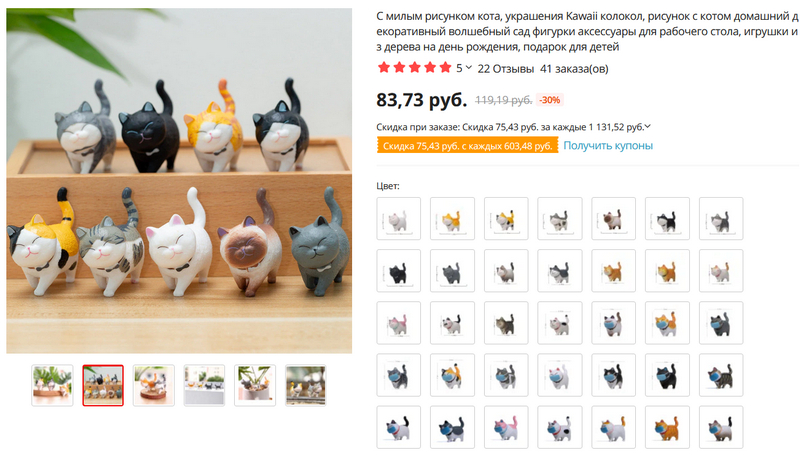
Task: Show the last gallery thumbnail image
Action: point(306,386)
